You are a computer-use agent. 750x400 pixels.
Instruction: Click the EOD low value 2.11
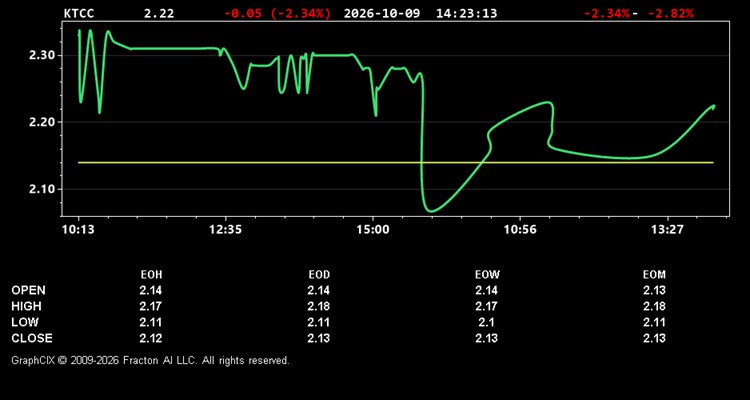click(319, 322)
